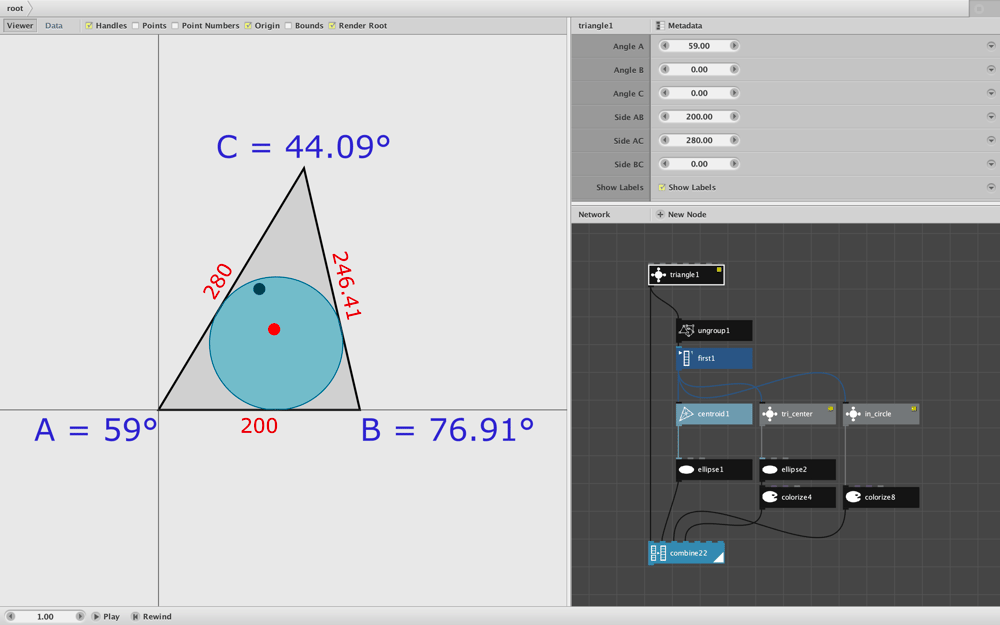Screen dimensions: 1000x625
Task: Select the first1 node icon
Action: click(x=686, y=358)
